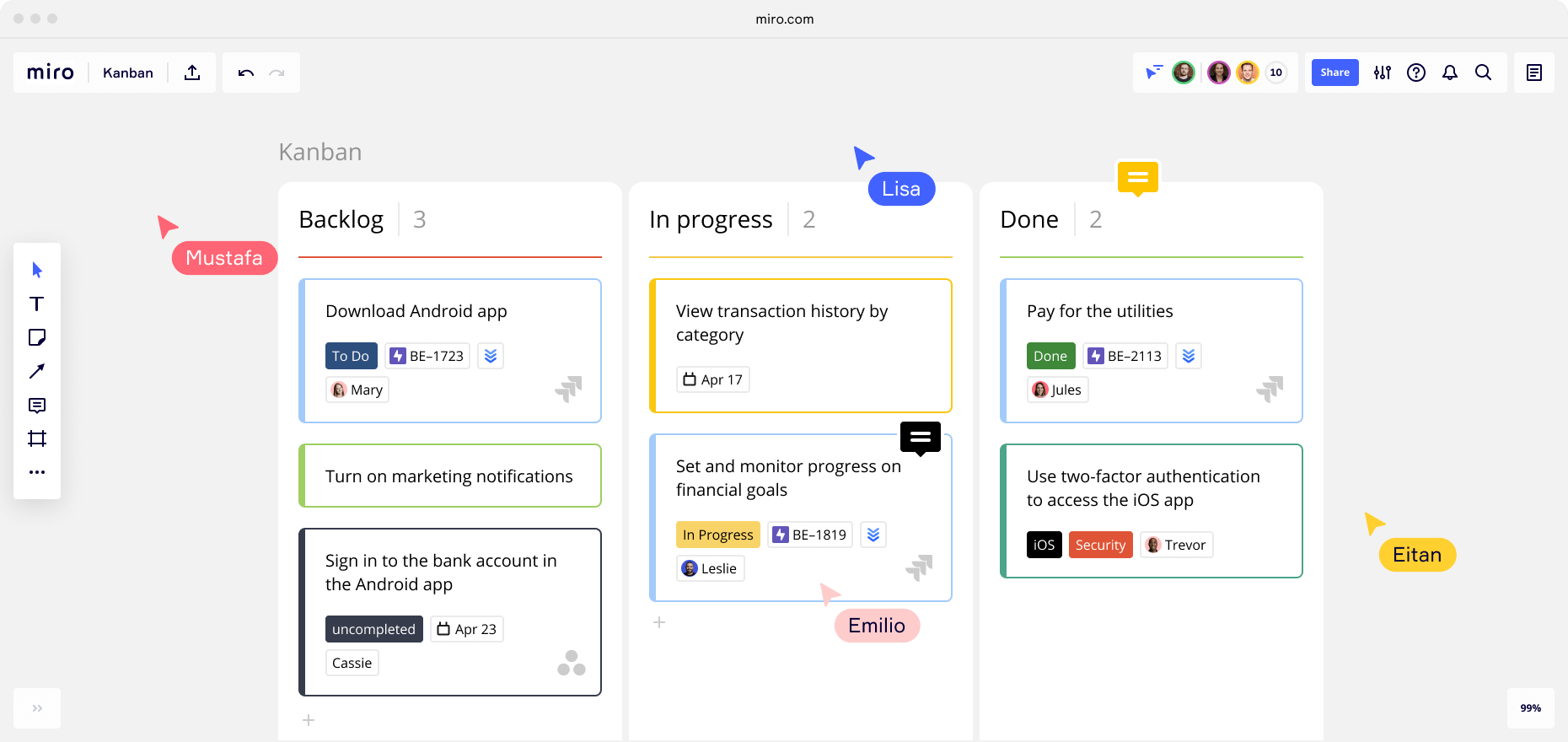Open the 99% zoom level control
This screenshot has width=1568, height=742.
(x=1531, y=708)
